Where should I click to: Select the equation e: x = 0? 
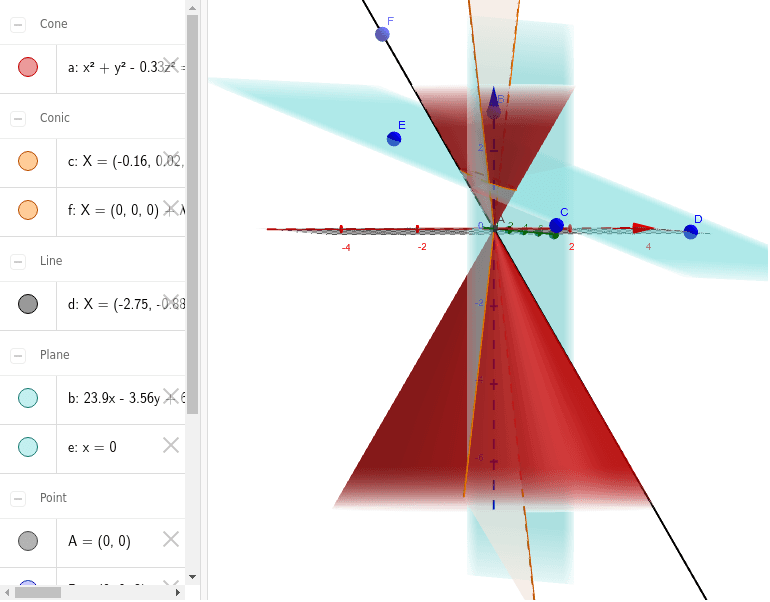(x=92, y=447)
